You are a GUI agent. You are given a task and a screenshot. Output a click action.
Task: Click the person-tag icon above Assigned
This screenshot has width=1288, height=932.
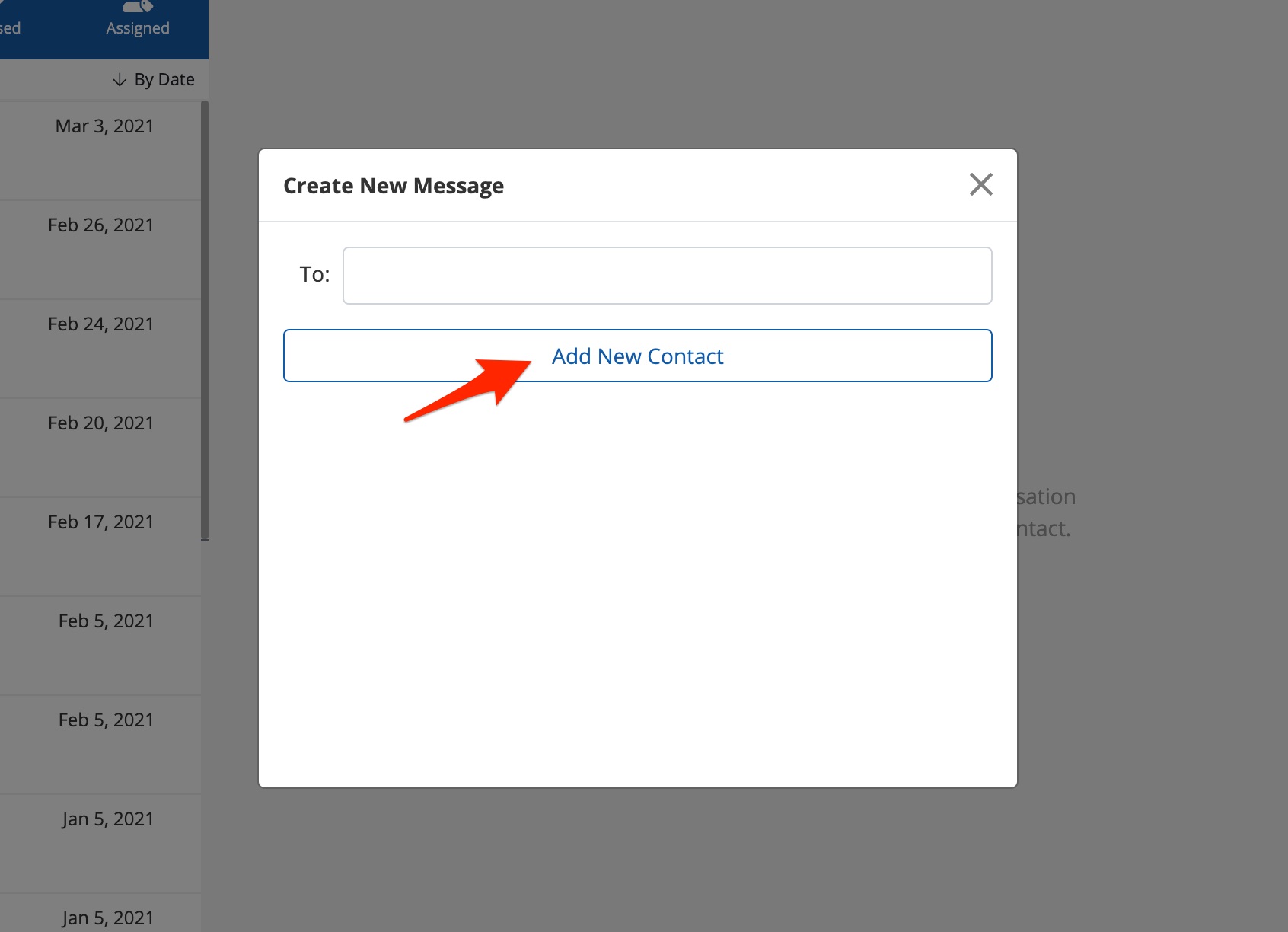coord(138,7)
